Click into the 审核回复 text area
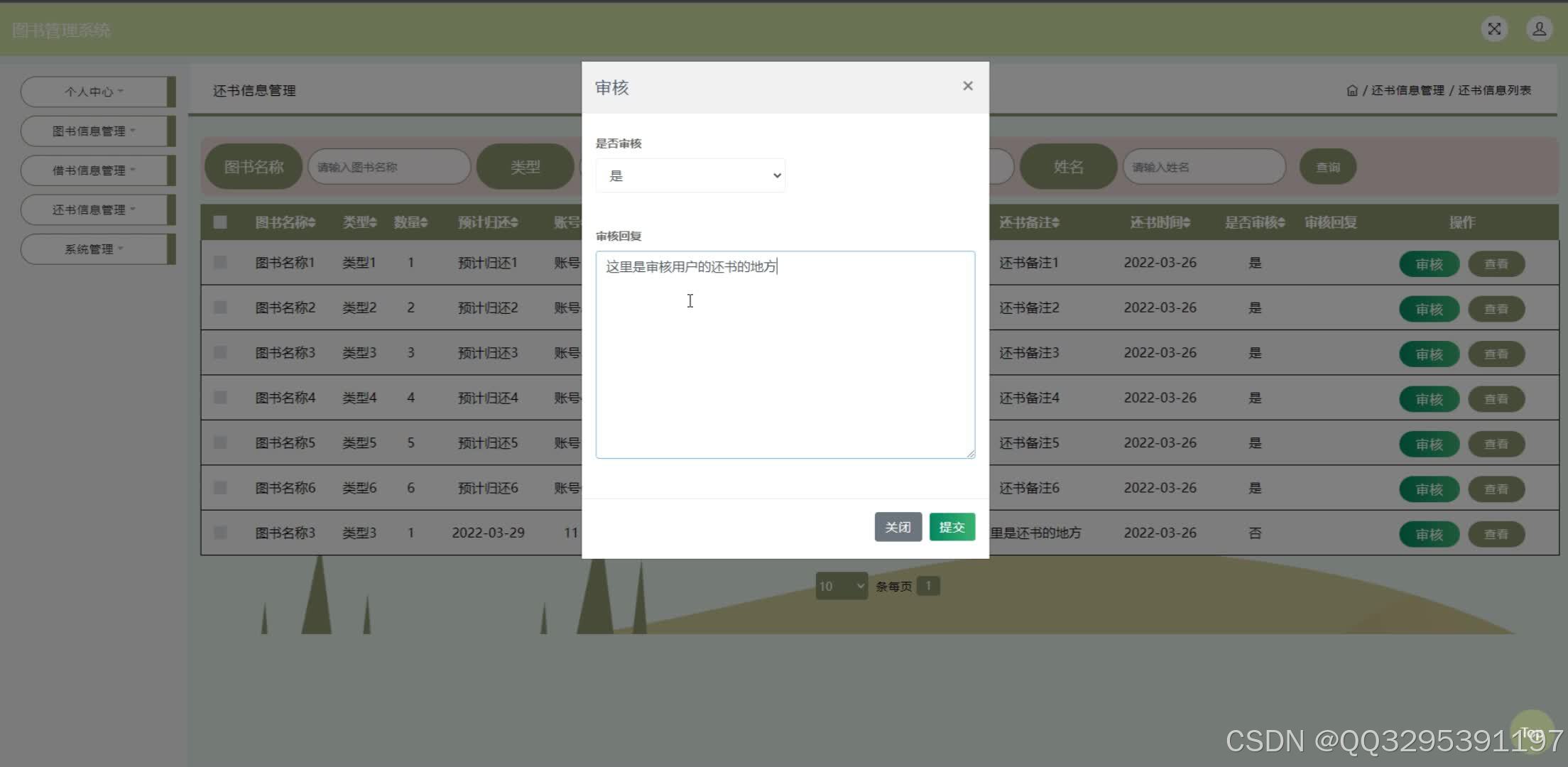Screen dimensions: 1568x767 785,354
